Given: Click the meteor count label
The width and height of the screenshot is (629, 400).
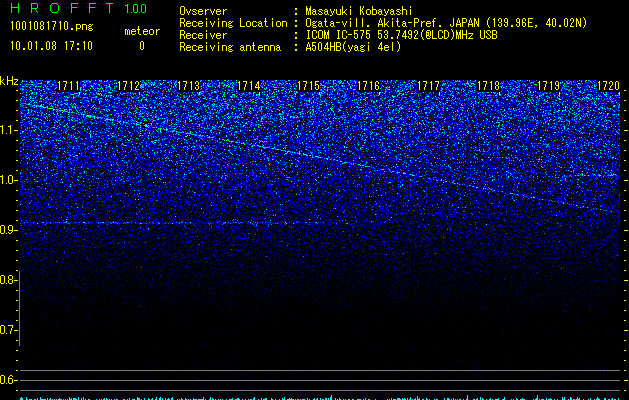Looking at the screenshot, I should click(142, 31).
